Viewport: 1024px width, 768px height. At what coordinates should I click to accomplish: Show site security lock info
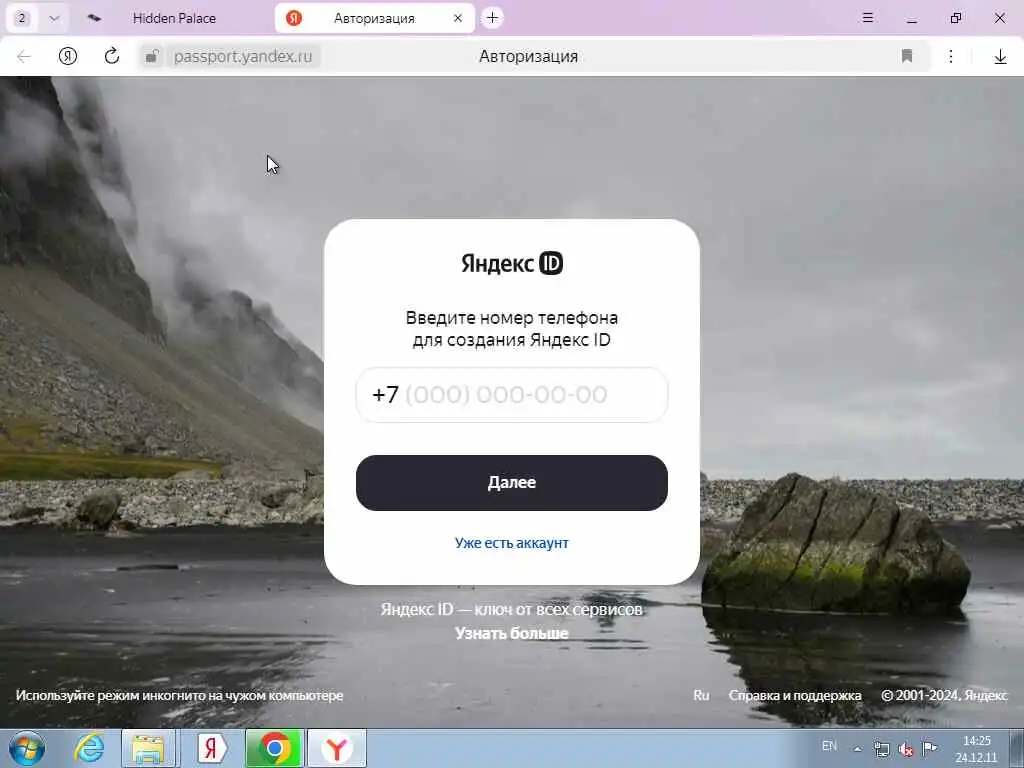(x=152, y=56)
